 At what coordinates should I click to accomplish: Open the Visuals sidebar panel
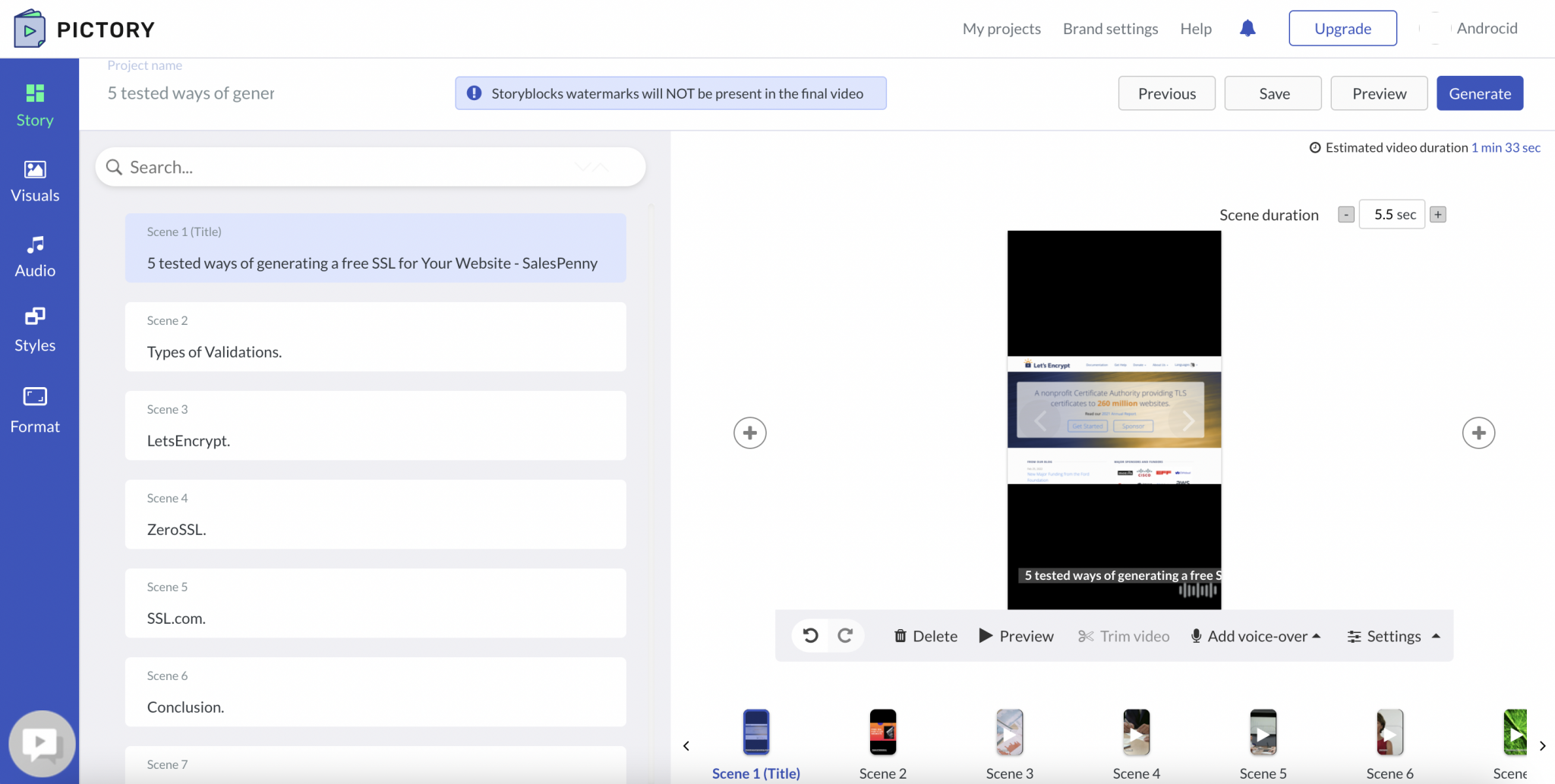[x=35, y=182]
